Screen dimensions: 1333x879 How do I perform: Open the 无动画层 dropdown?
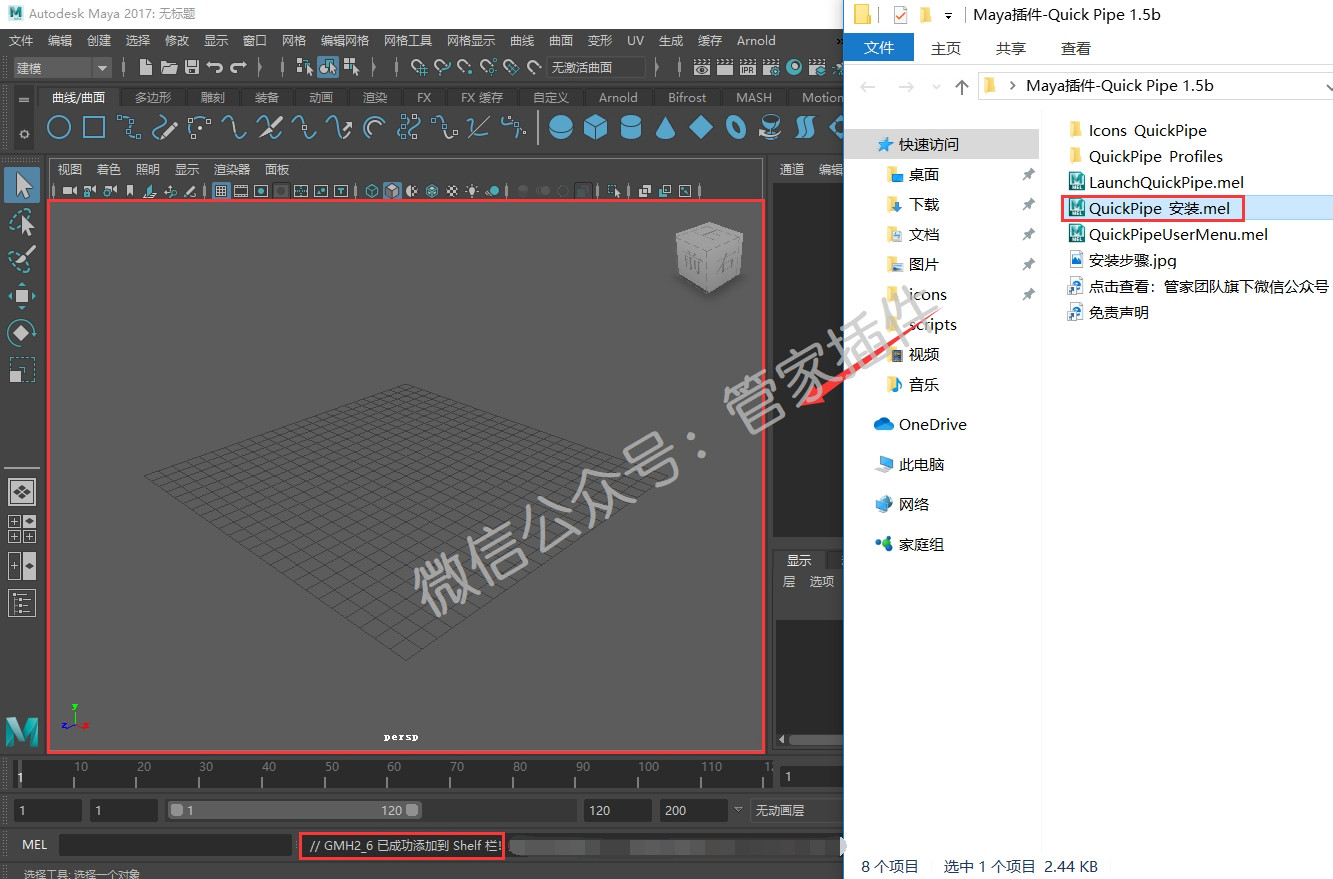coord(796,810)
